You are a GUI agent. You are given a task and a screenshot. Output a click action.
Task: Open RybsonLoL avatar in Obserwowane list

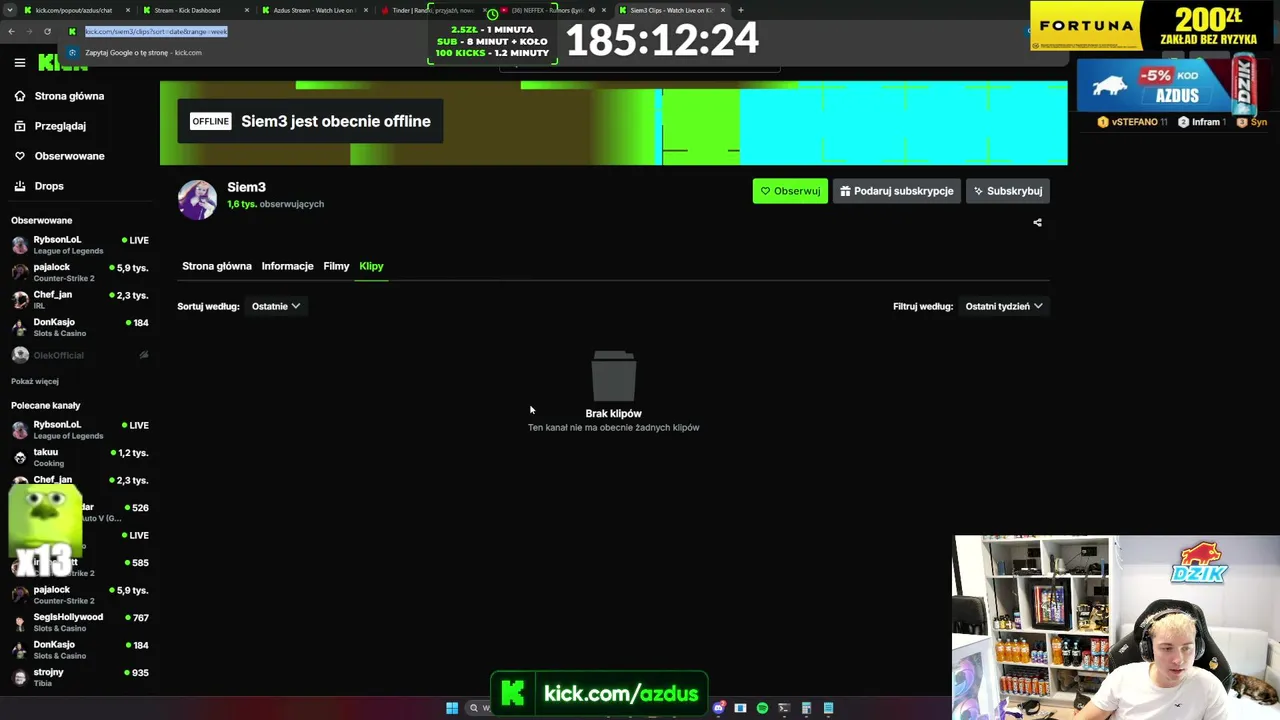(x=20, y=245)
